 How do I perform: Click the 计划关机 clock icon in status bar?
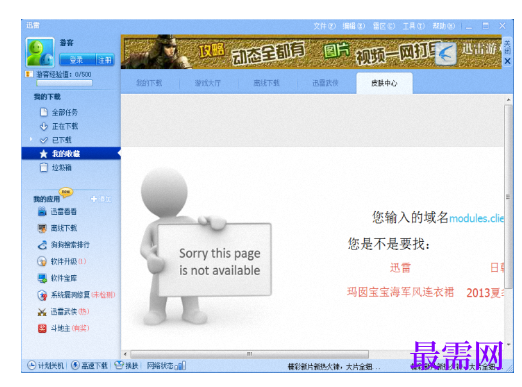point(31,365)
